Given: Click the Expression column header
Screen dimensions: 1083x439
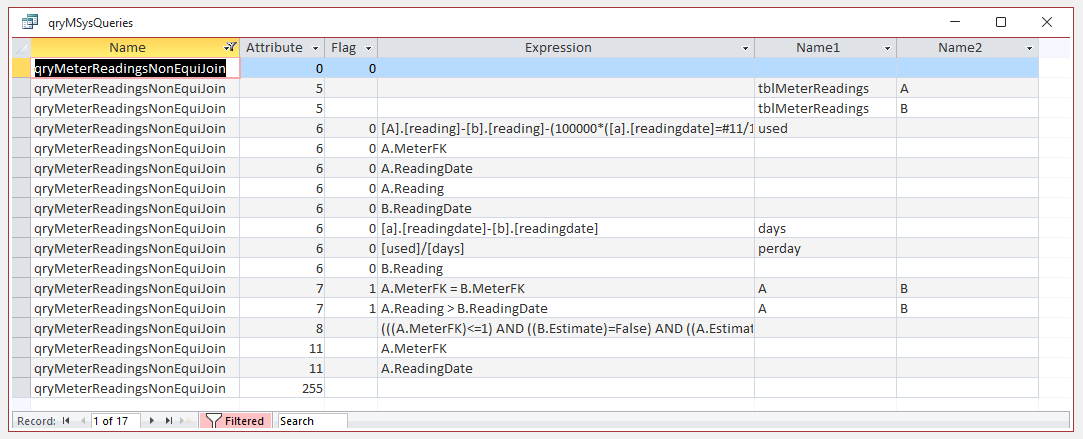Looking at the screenshot, I should tap(558, 48).
